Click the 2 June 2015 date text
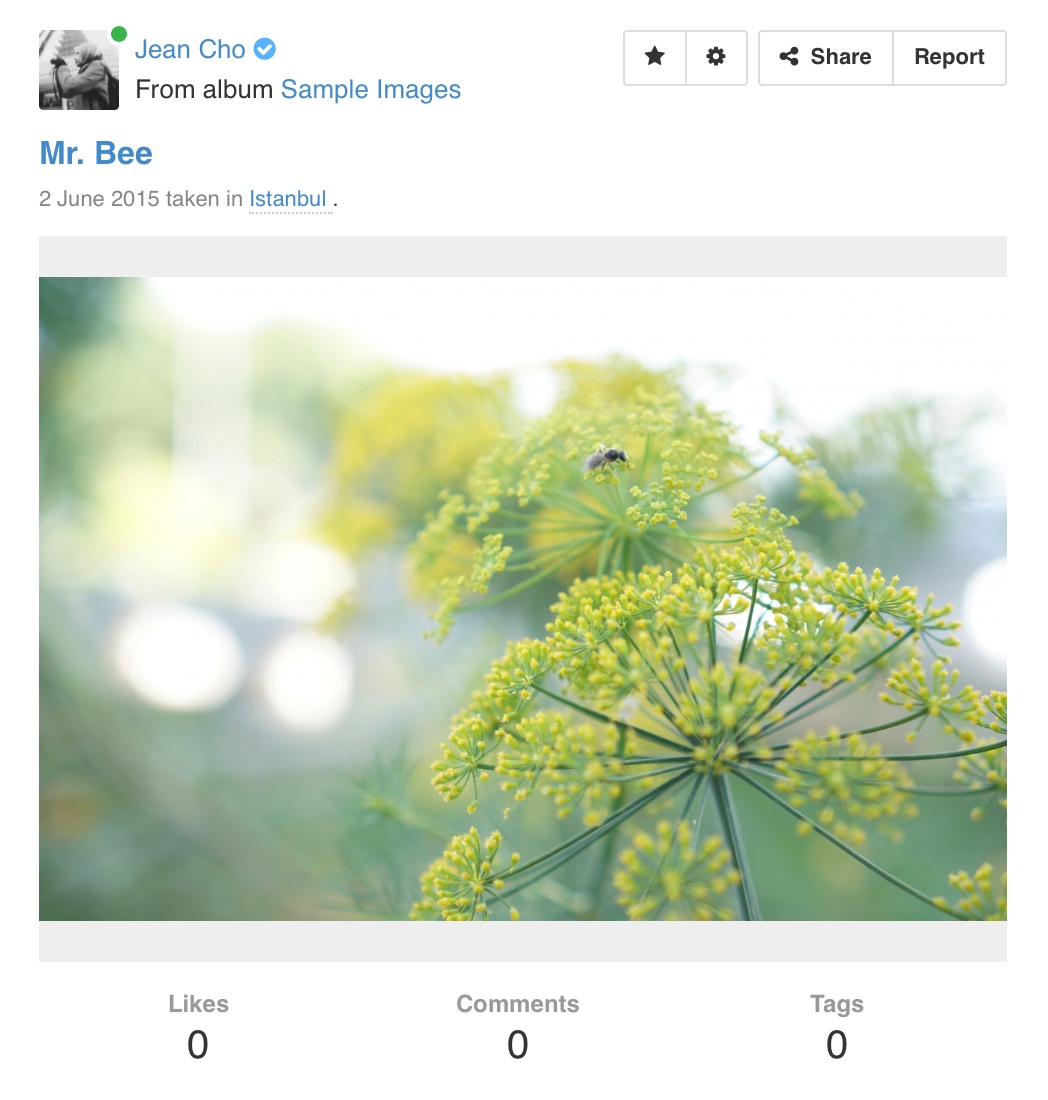The height and width of the screenshot is (1100, 1048). tap(100, 199)
